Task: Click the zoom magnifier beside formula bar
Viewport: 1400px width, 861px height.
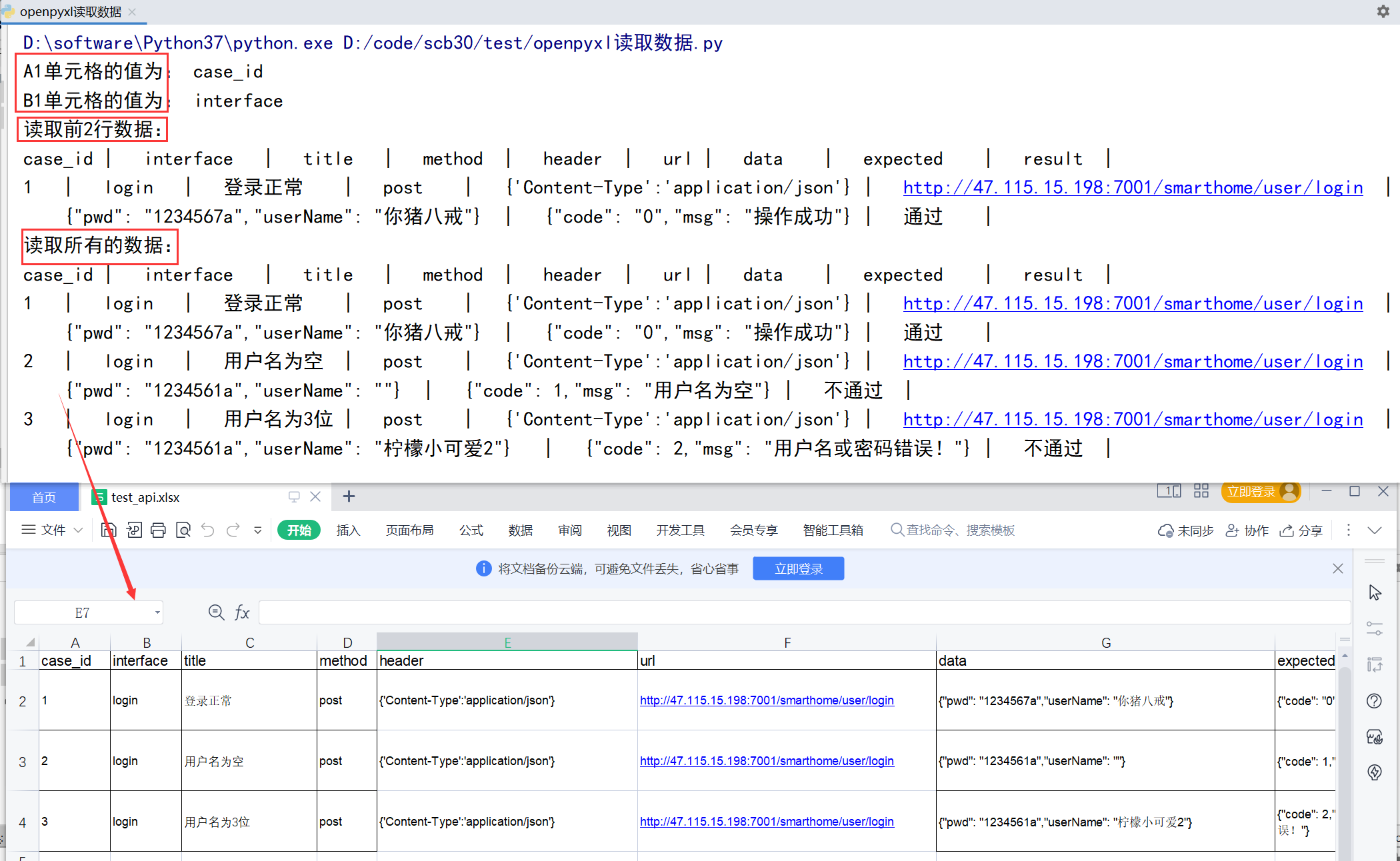Action: click(x=216, y=612)
